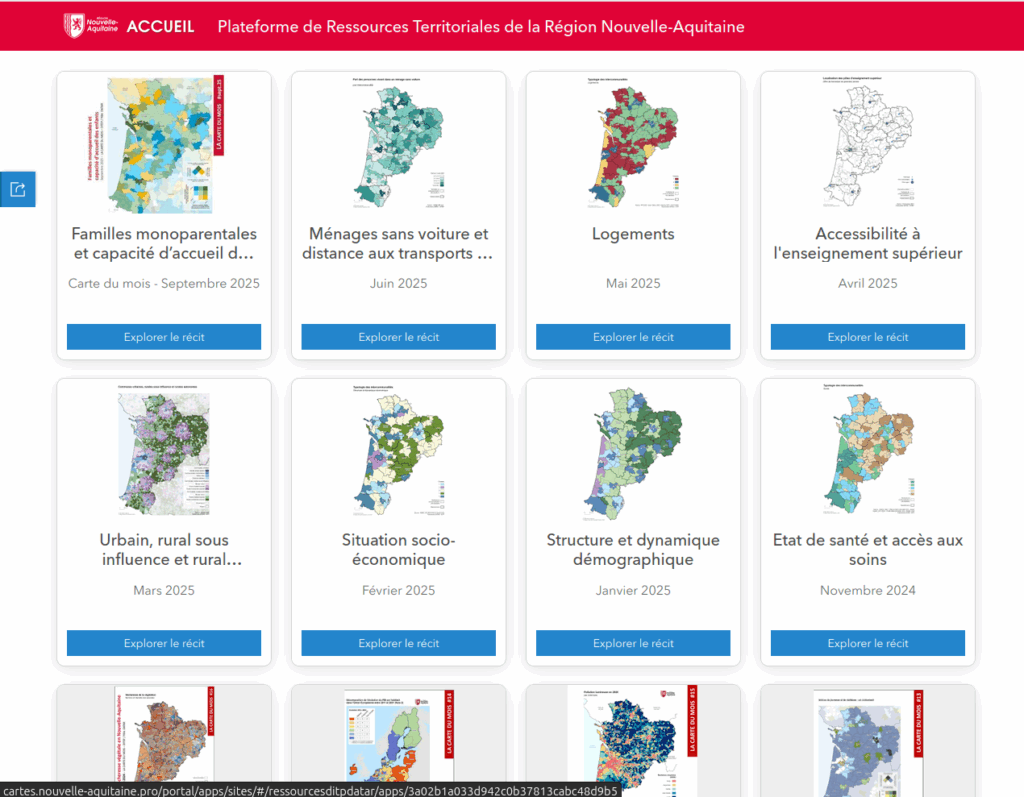Click the Etat de santé et accès title

pyautogui.click(x=867, y=550)
